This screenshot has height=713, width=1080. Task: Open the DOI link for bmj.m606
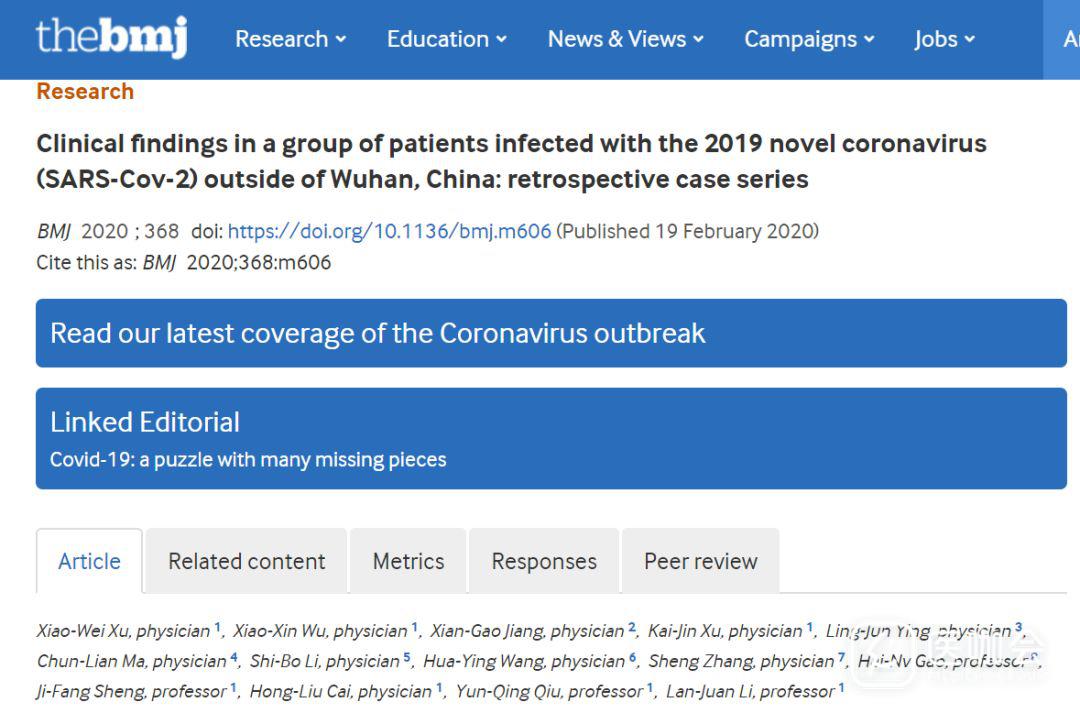click(x=389, y=231)
